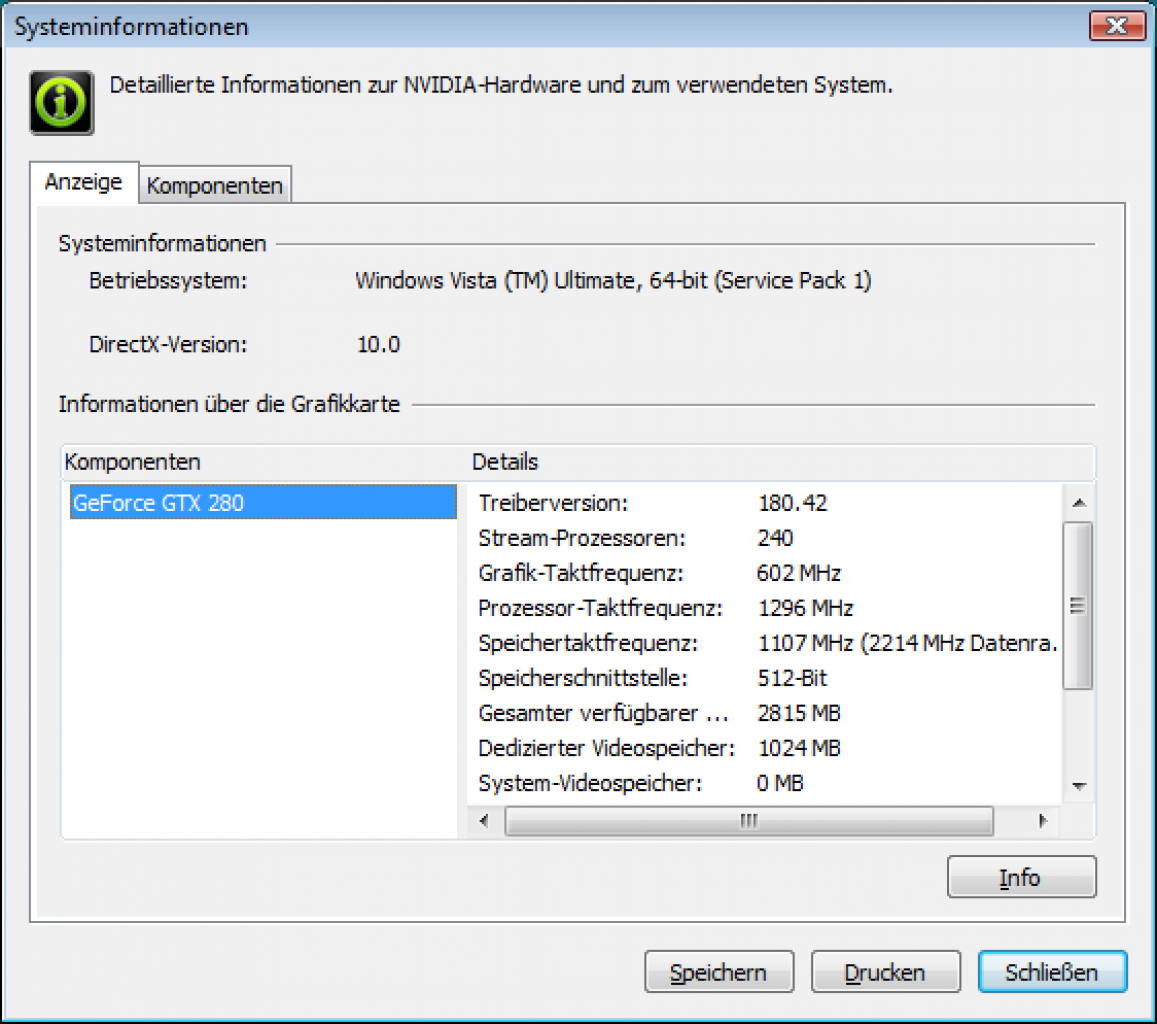
Task: Click the Treiberversion value 180.42
Action: (x=792, y=503)
